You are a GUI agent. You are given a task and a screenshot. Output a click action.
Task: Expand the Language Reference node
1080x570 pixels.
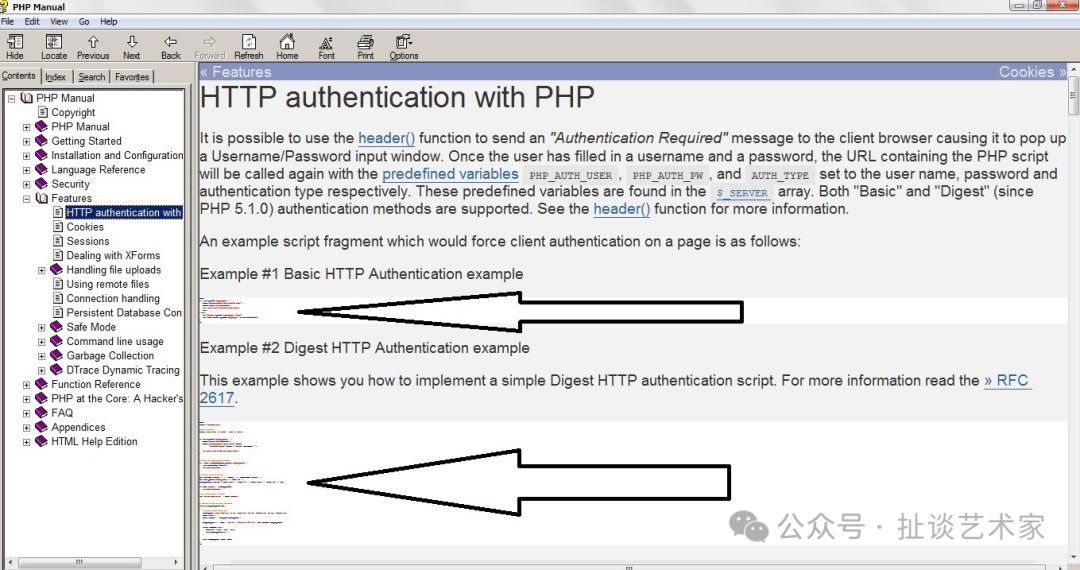(x=26, y=170)
